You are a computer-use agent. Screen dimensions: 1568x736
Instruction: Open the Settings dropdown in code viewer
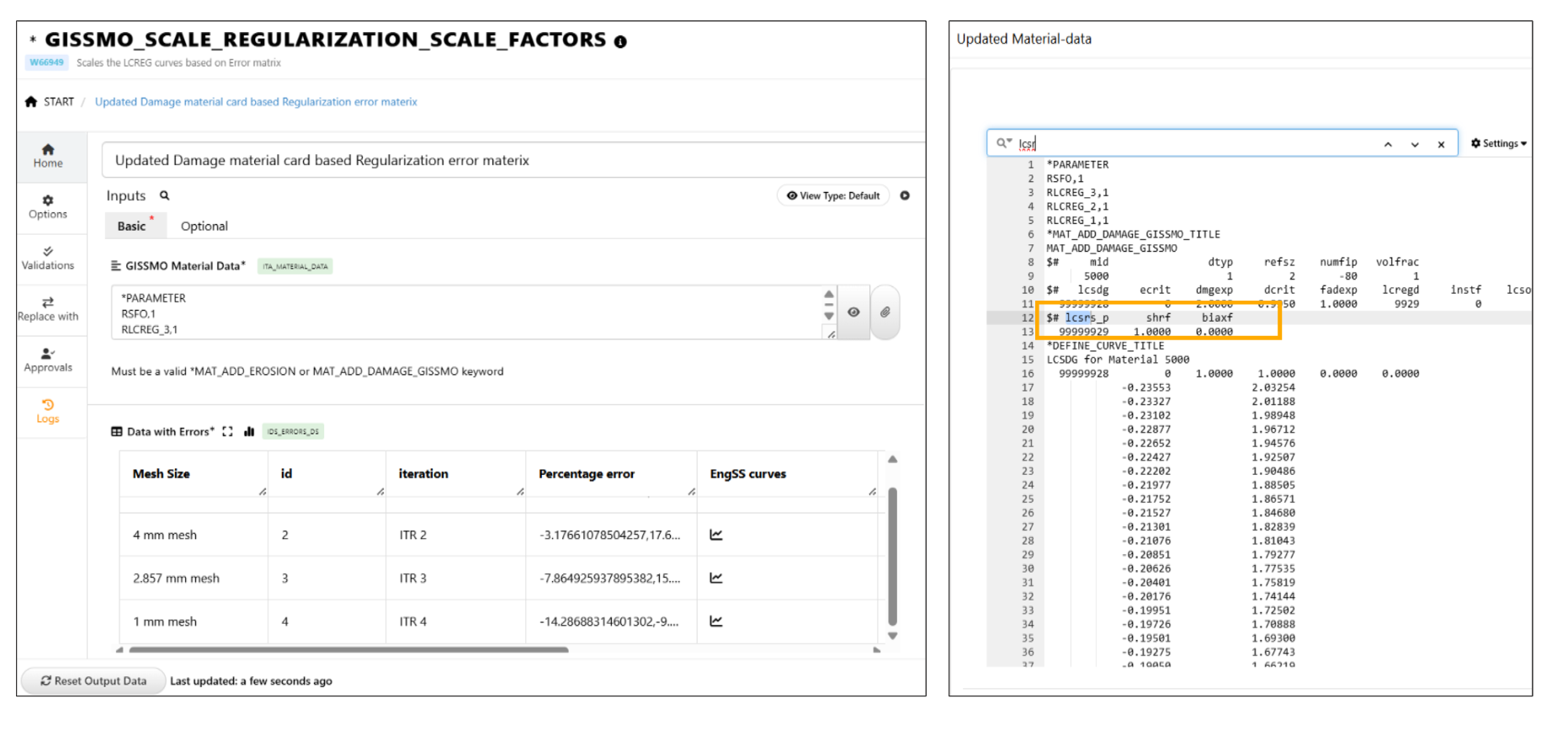(1498, 143)
